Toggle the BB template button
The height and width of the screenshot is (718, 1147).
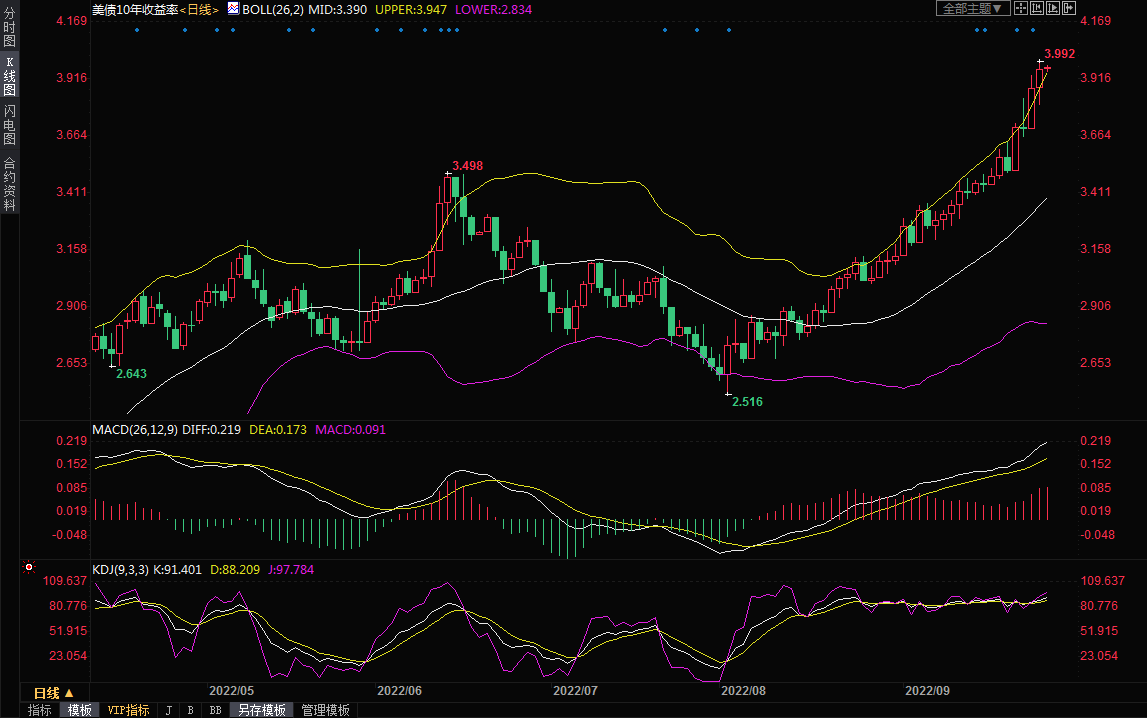pos(215,710)
